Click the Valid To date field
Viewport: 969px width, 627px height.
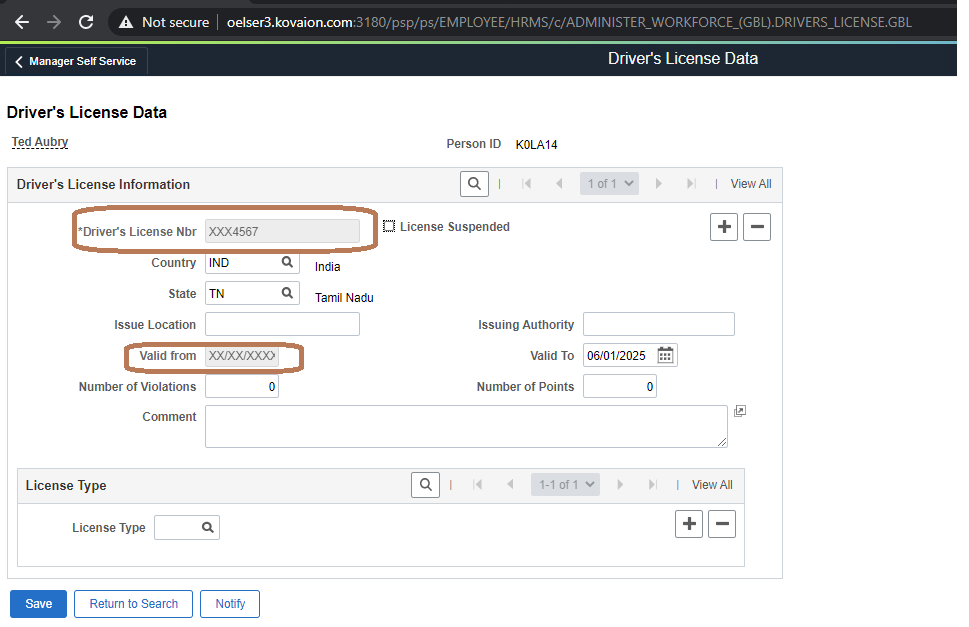click(x=619, y=355)
